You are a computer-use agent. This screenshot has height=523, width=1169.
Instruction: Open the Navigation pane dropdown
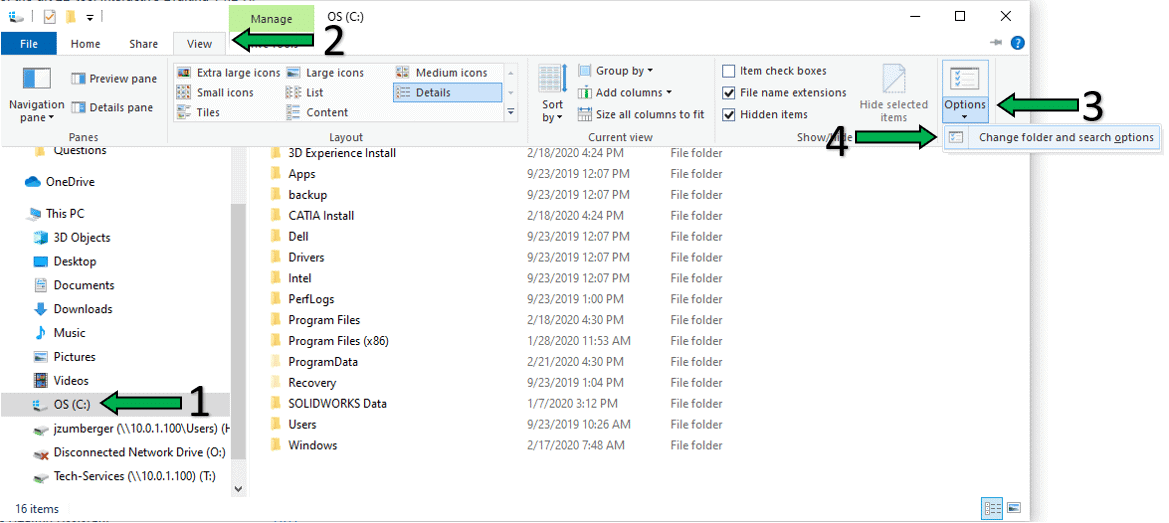(x=37, y=97)
